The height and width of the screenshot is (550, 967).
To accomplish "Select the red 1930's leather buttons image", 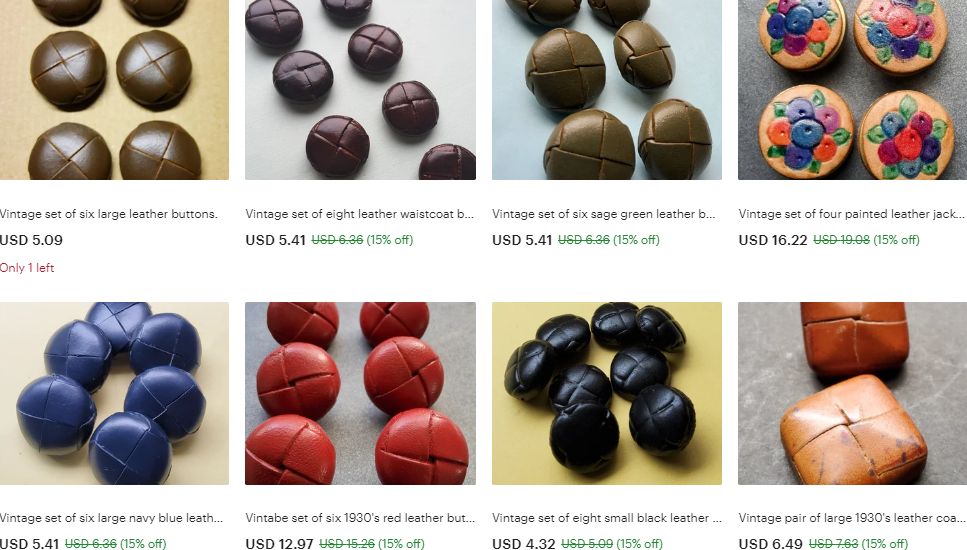I will pyautogui.click(x=360, y=393).
